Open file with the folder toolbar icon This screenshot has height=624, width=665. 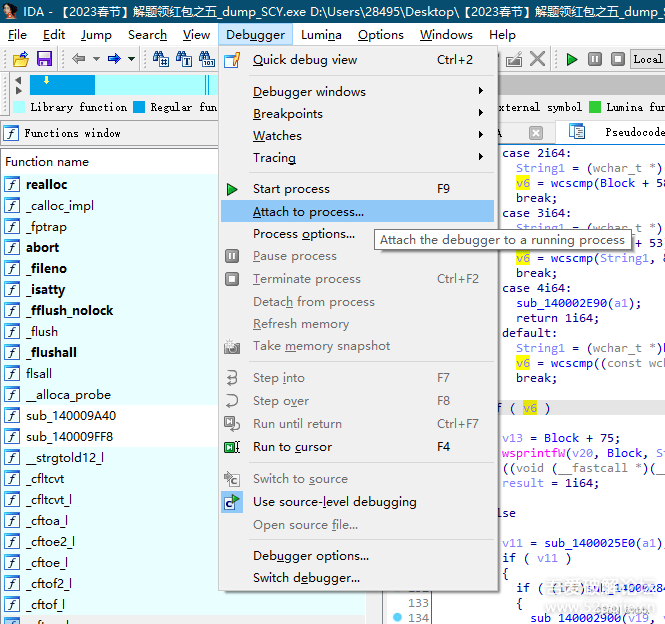(x=20, y=59)
